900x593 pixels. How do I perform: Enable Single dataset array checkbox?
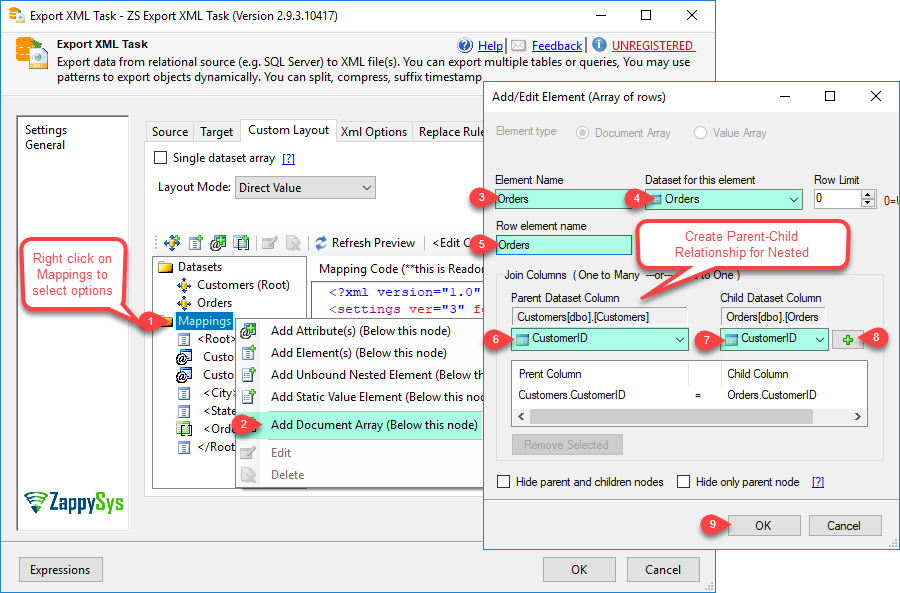(x=161, y=157)
